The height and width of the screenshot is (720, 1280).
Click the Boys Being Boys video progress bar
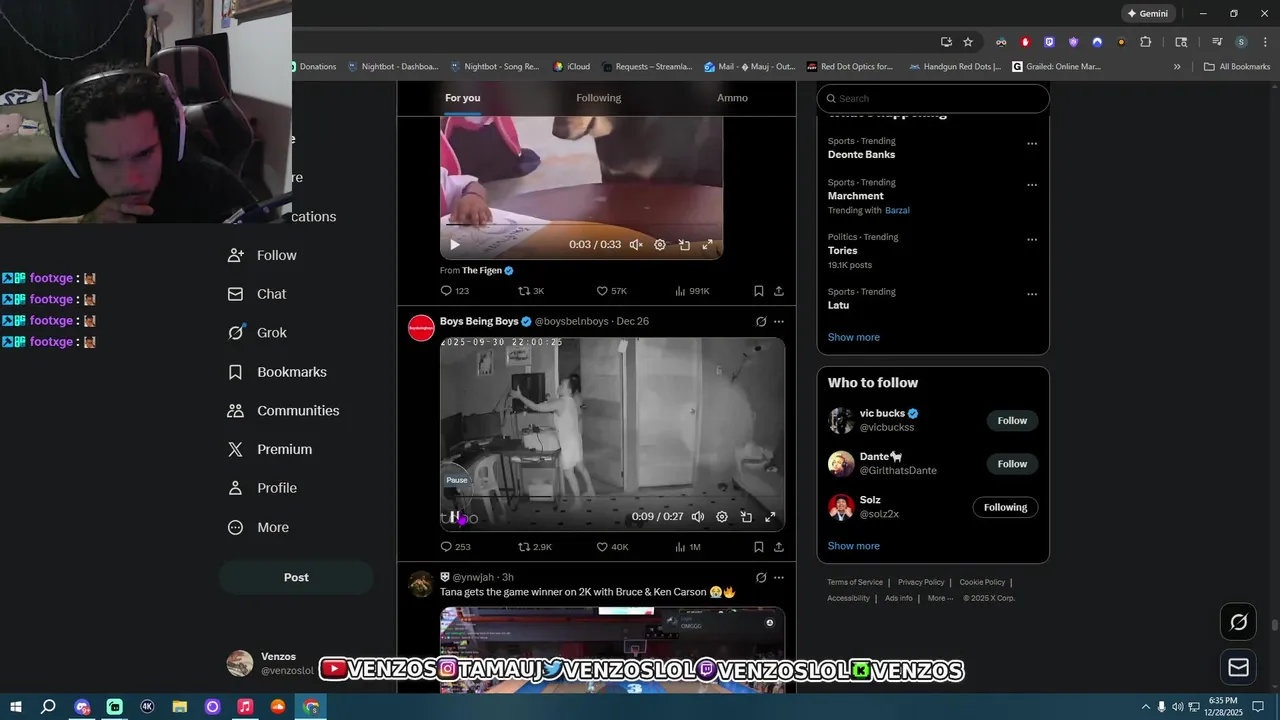click(612, 497)
